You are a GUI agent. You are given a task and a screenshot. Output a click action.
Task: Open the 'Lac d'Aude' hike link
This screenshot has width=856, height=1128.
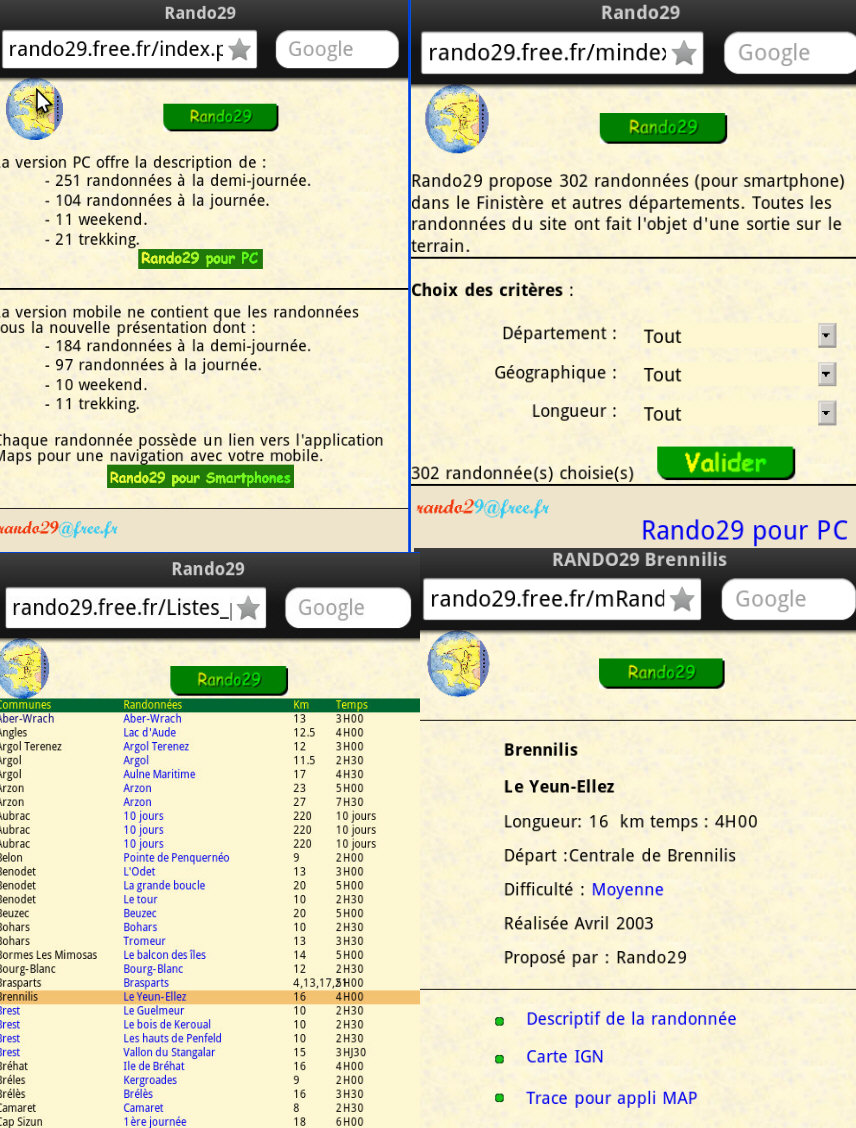pos(150,732)
